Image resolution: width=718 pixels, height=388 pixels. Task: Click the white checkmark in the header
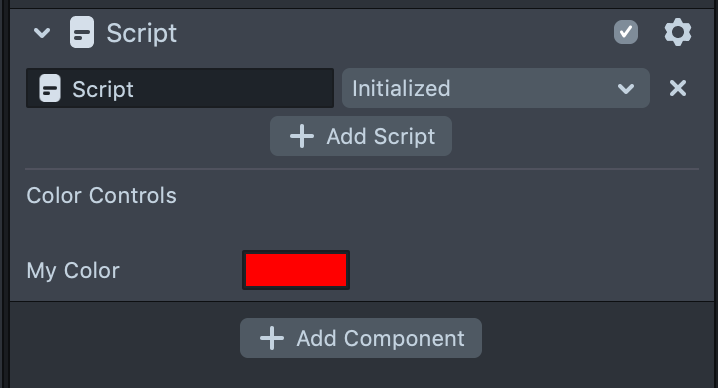pyautogui.click(x=626, y=32)
